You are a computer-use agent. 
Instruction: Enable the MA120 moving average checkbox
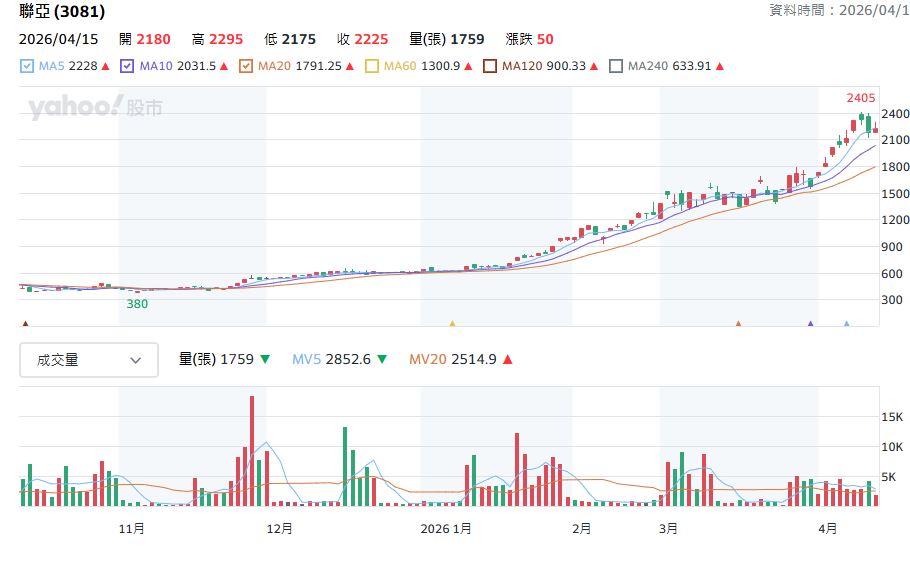[490, 67]
